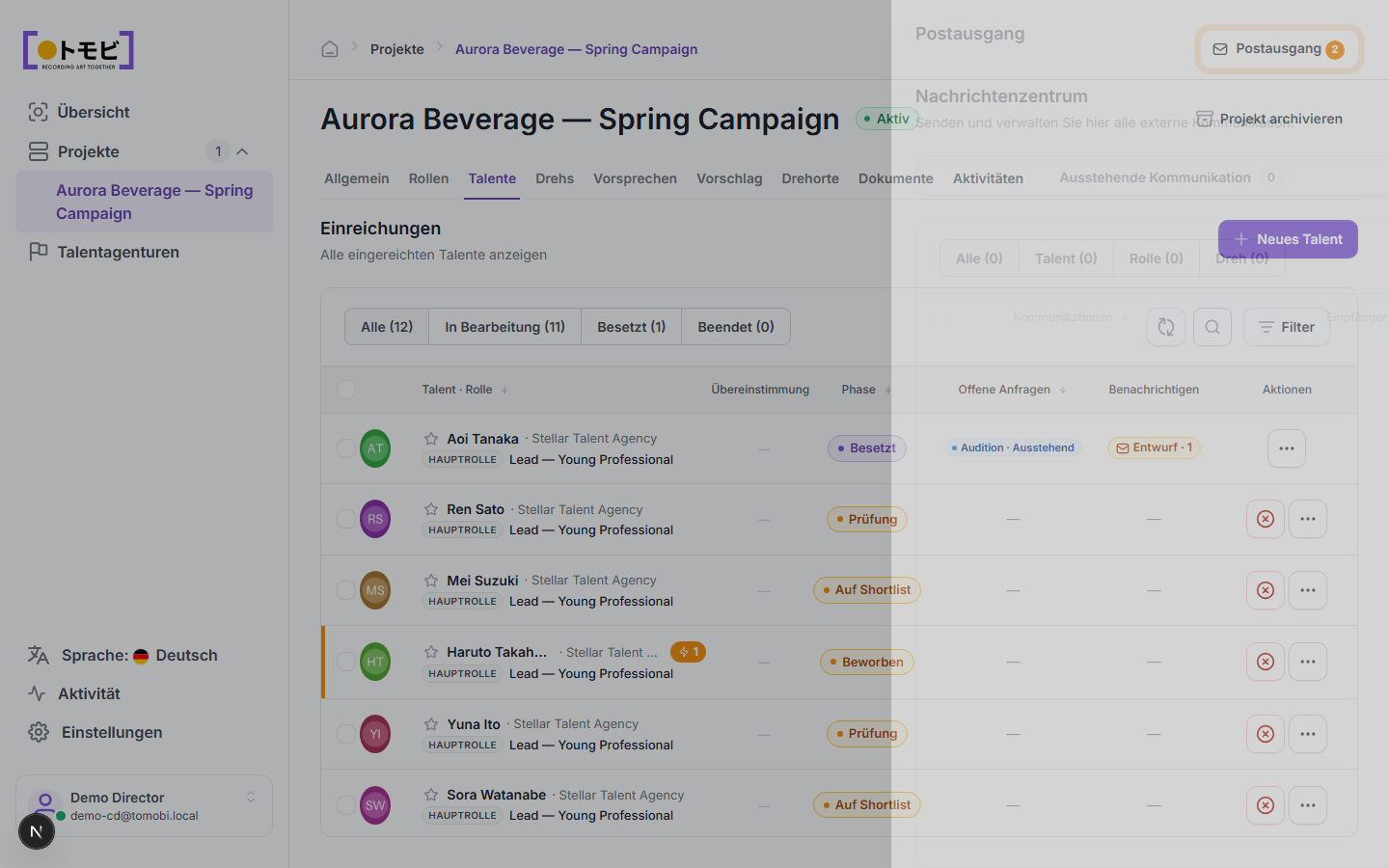The height and width of the screenshot is (868, 1389).
Task: Open more actions for Sora Watanabe
Action: [1308, 805]
